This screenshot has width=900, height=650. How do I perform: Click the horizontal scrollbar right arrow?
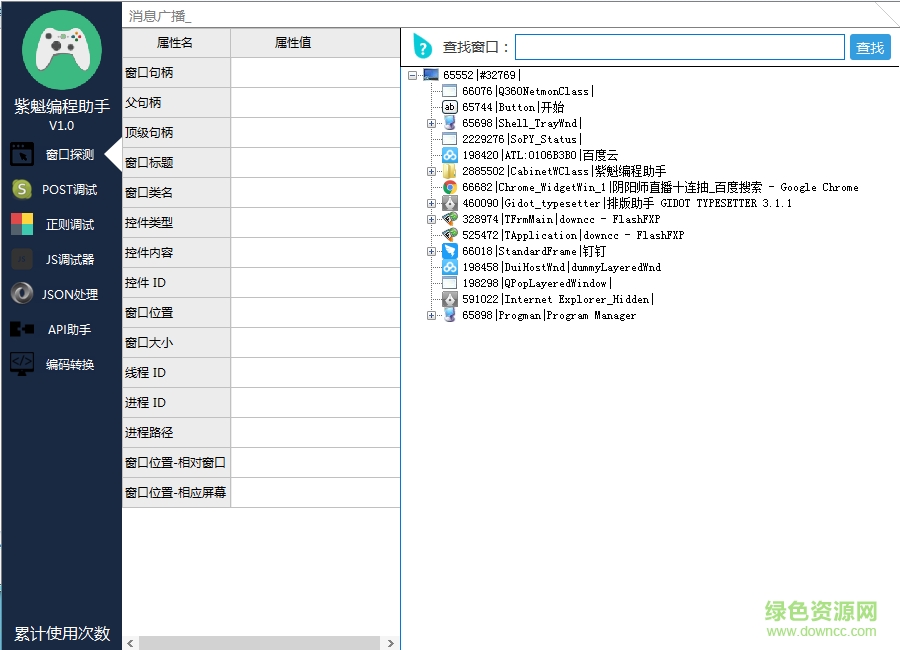391,643
